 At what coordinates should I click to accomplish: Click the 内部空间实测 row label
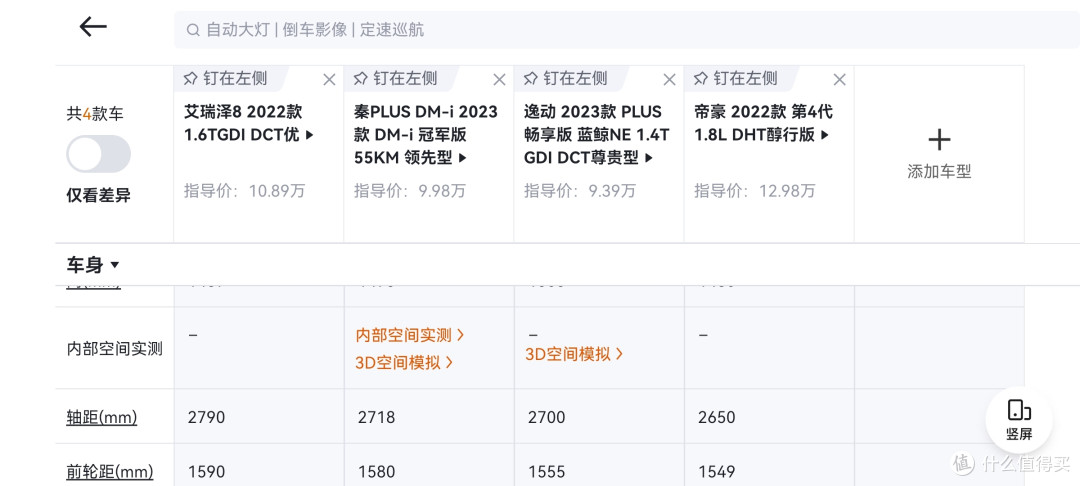point(114,348)
